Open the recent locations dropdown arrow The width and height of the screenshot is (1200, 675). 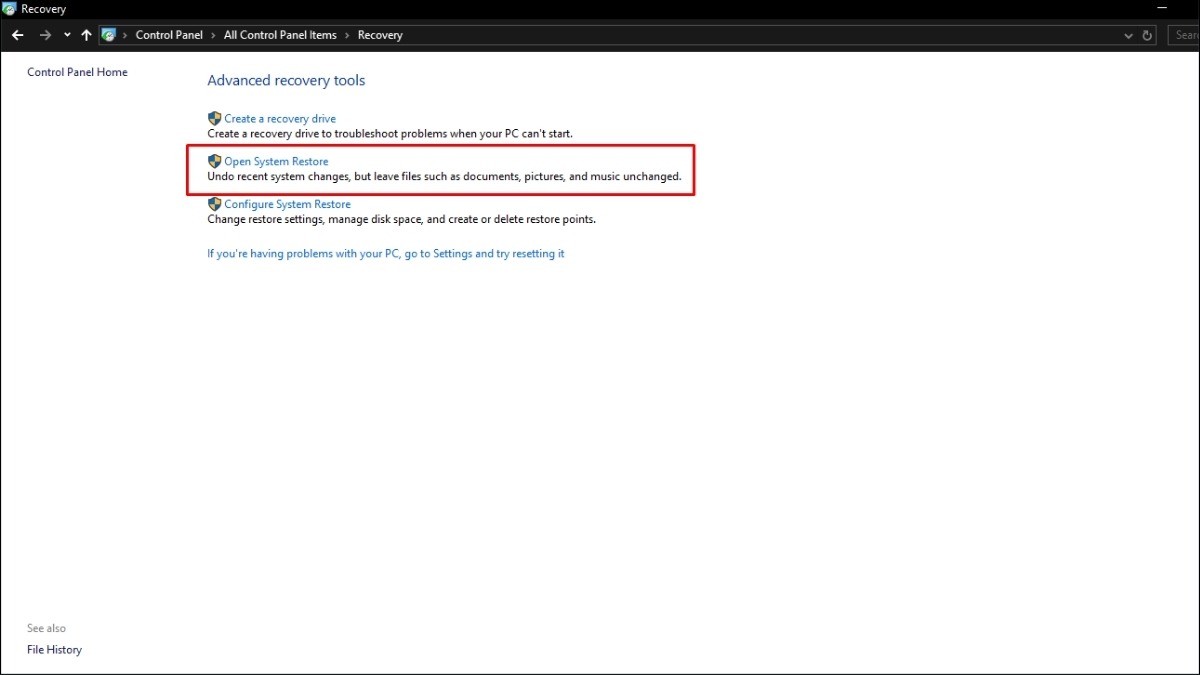[67, 35]
